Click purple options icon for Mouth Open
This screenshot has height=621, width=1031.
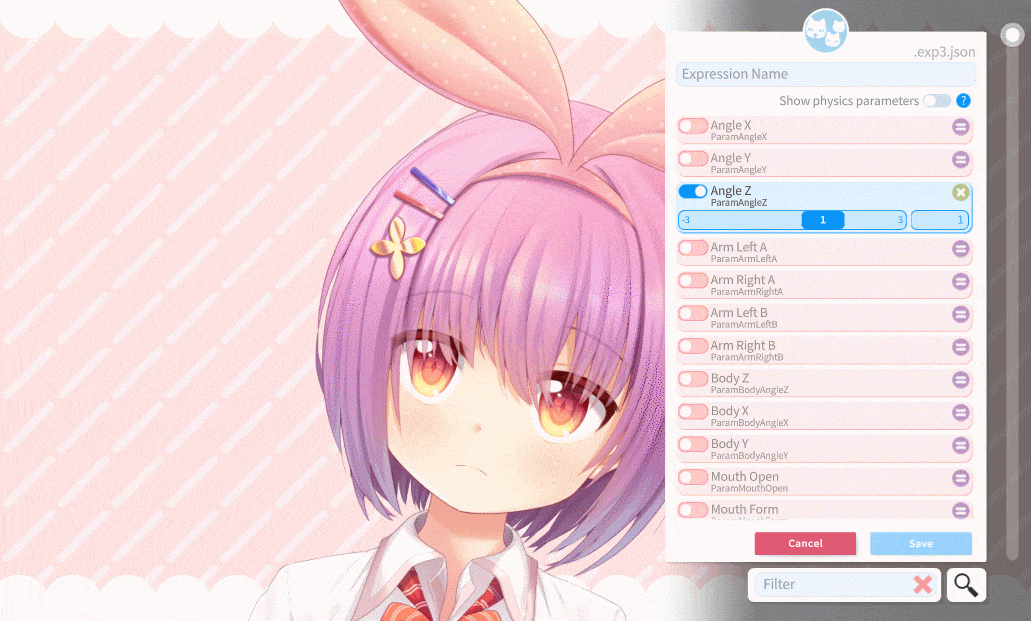[x=960, y=478]
